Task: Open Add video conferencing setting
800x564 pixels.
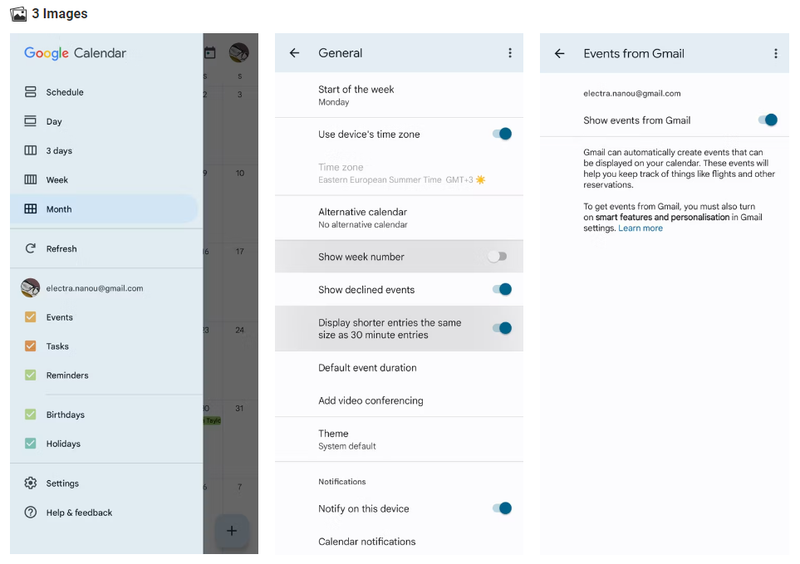Action: (399, 400)
